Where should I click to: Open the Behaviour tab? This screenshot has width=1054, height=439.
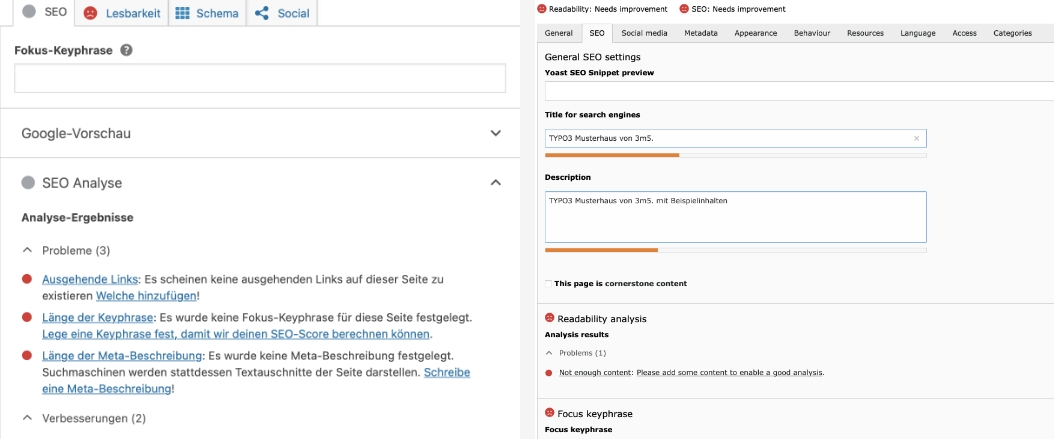811,33
